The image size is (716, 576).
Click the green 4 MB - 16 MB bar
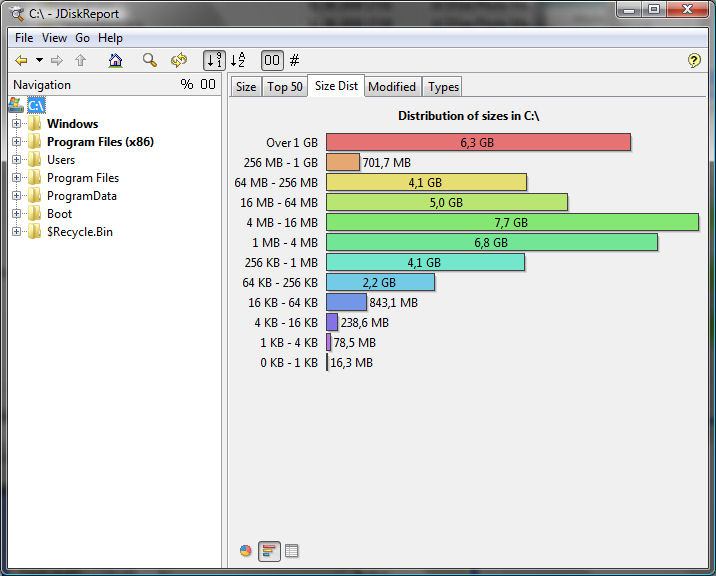click(x=512, y=222)
